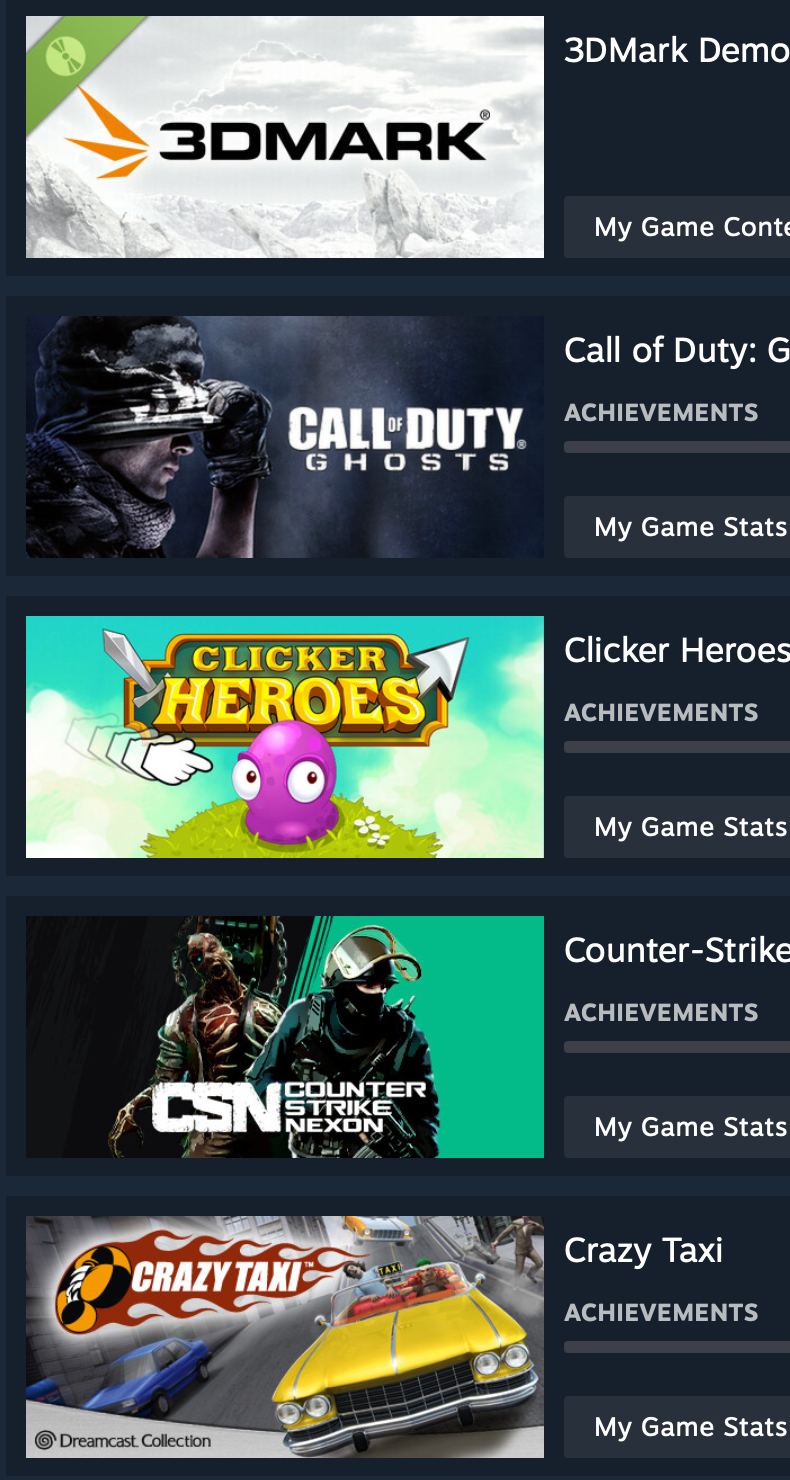Image resolution: width=790 pixels, height=1480 pixels.
Task: Click the Counter-Strike game title
Action: pyautogui.click(x=677, y=950)
